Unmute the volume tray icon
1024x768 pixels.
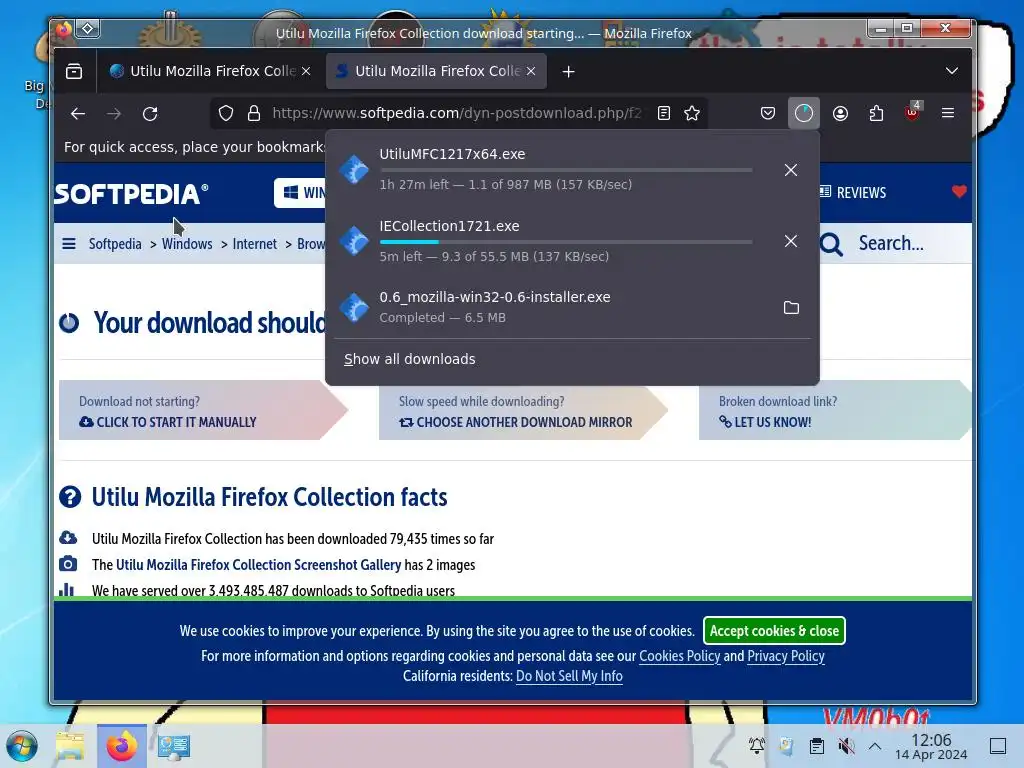(x=846, y=746)
